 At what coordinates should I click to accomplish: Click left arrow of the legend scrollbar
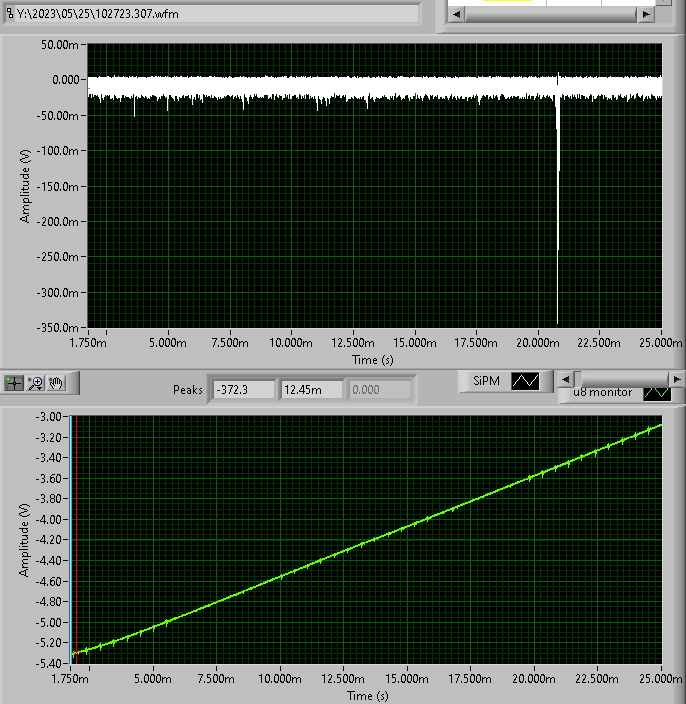[x=565, y=380]
